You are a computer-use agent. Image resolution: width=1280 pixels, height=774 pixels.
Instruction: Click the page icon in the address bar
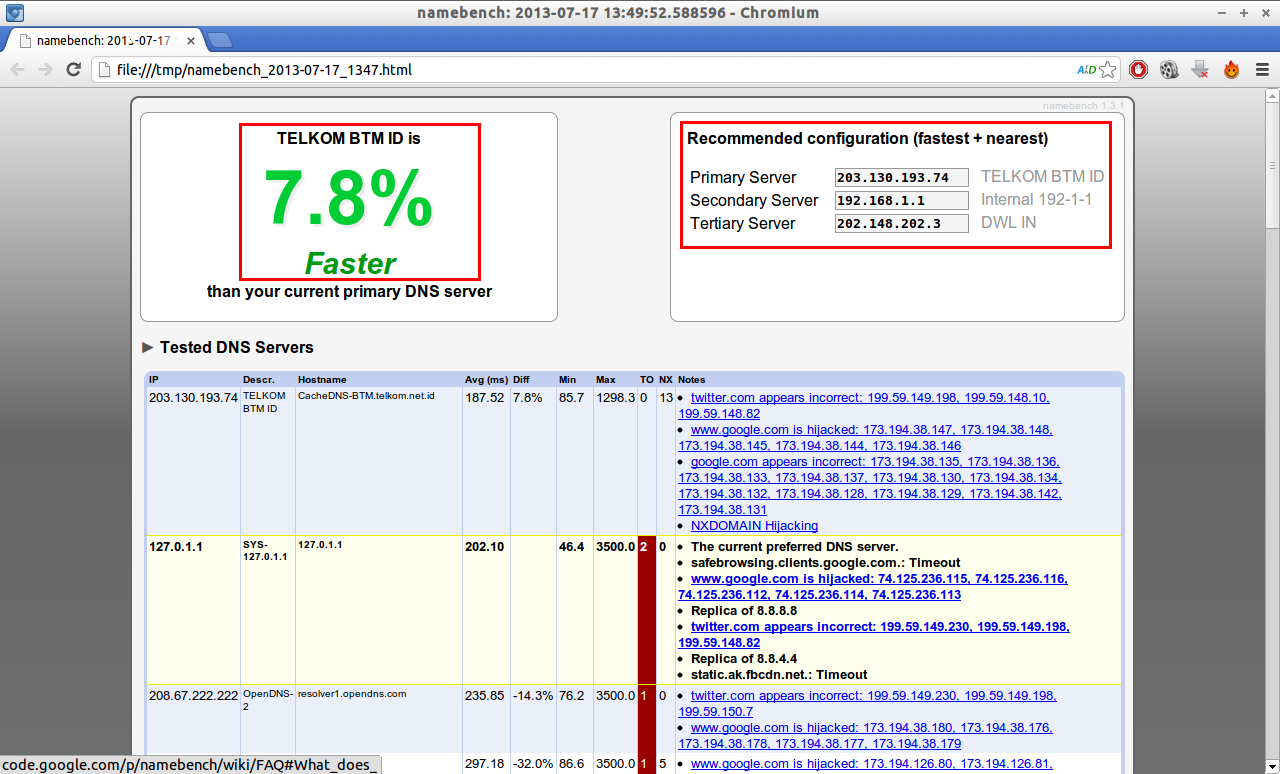tap(104, 70)
